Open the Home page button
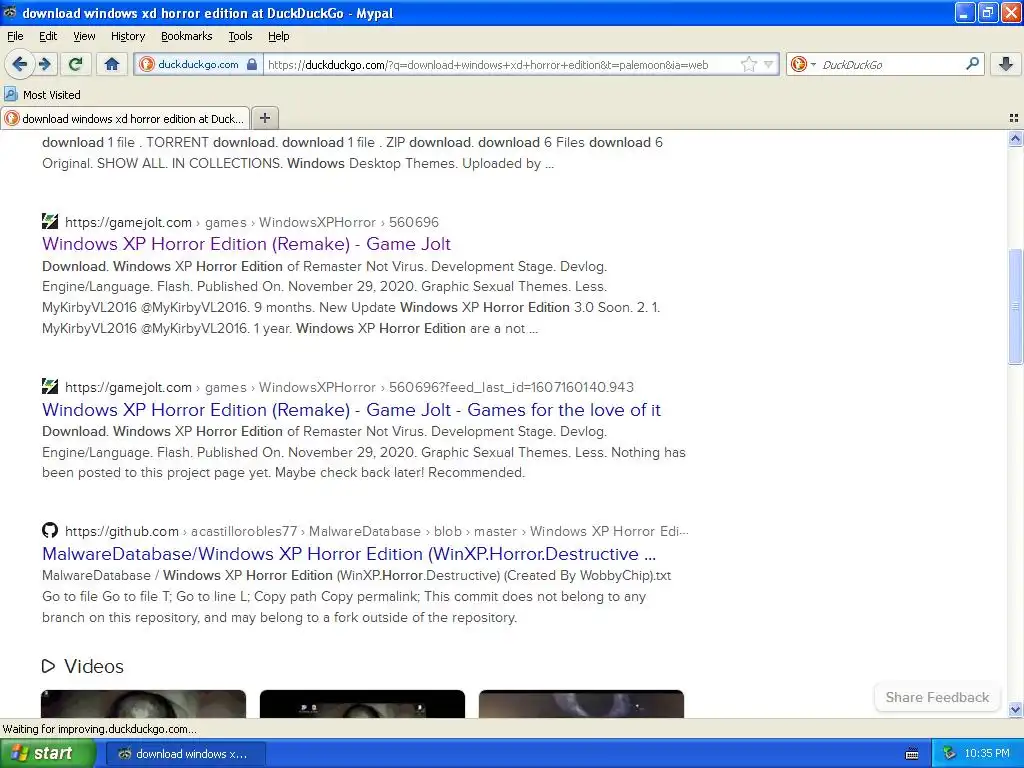 112,64
